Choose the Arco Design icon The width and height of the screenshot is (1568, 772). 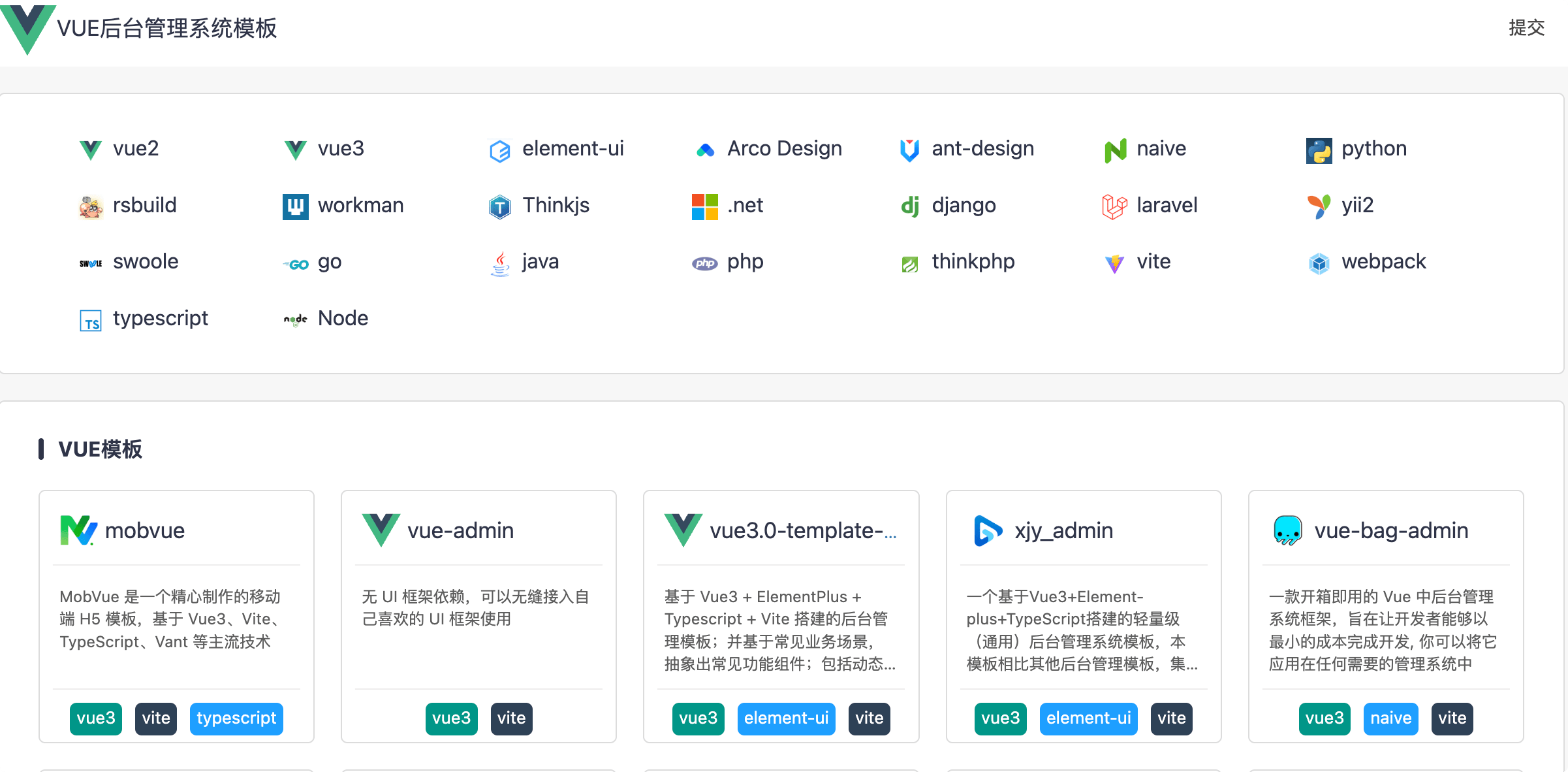[x=705, y=150]
